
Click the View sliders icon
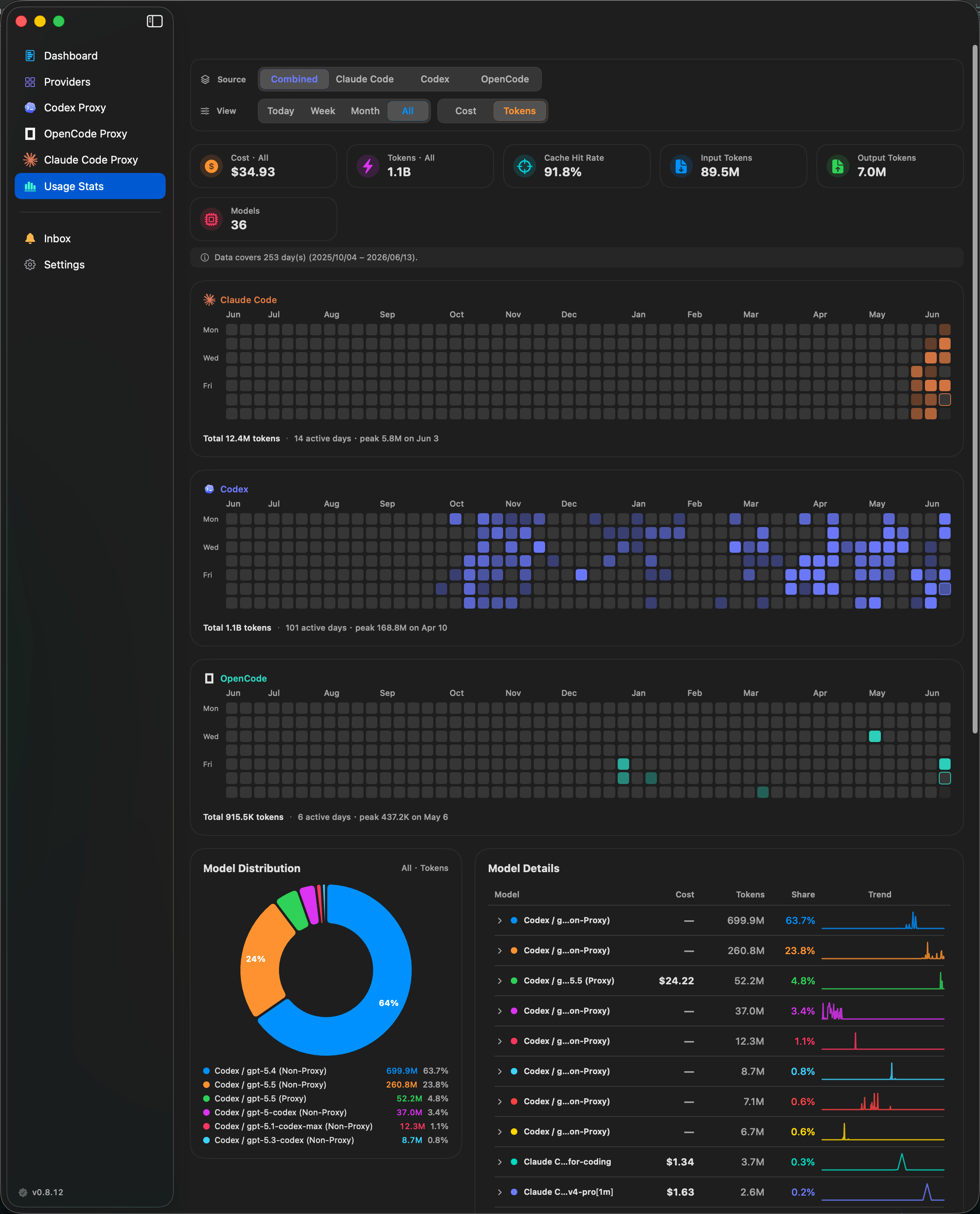205,111
